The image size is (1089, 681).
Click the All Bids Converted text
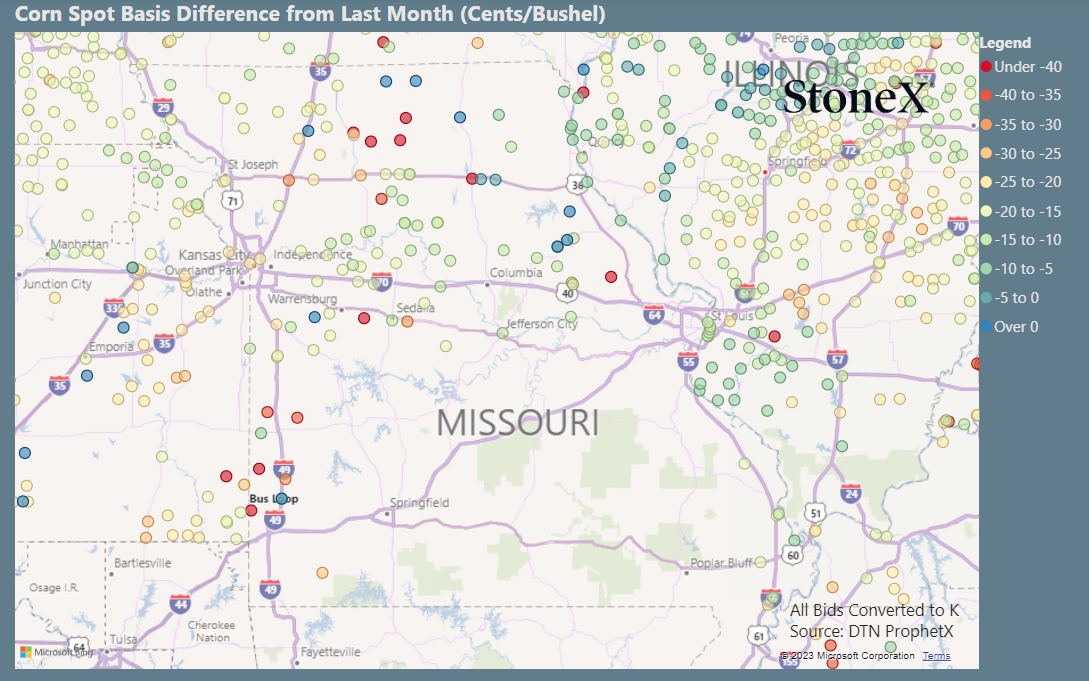click(x=874, y=610)
